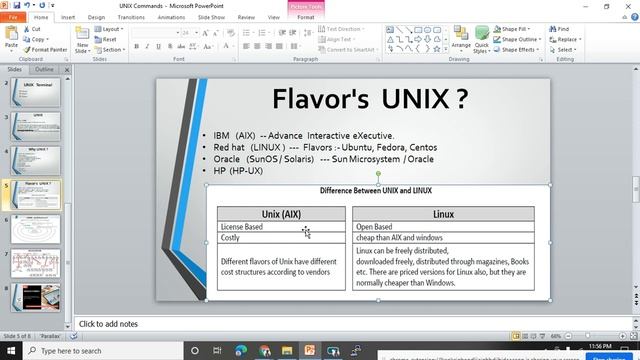Click the zoom out minus button

click(x=568, y=336)
